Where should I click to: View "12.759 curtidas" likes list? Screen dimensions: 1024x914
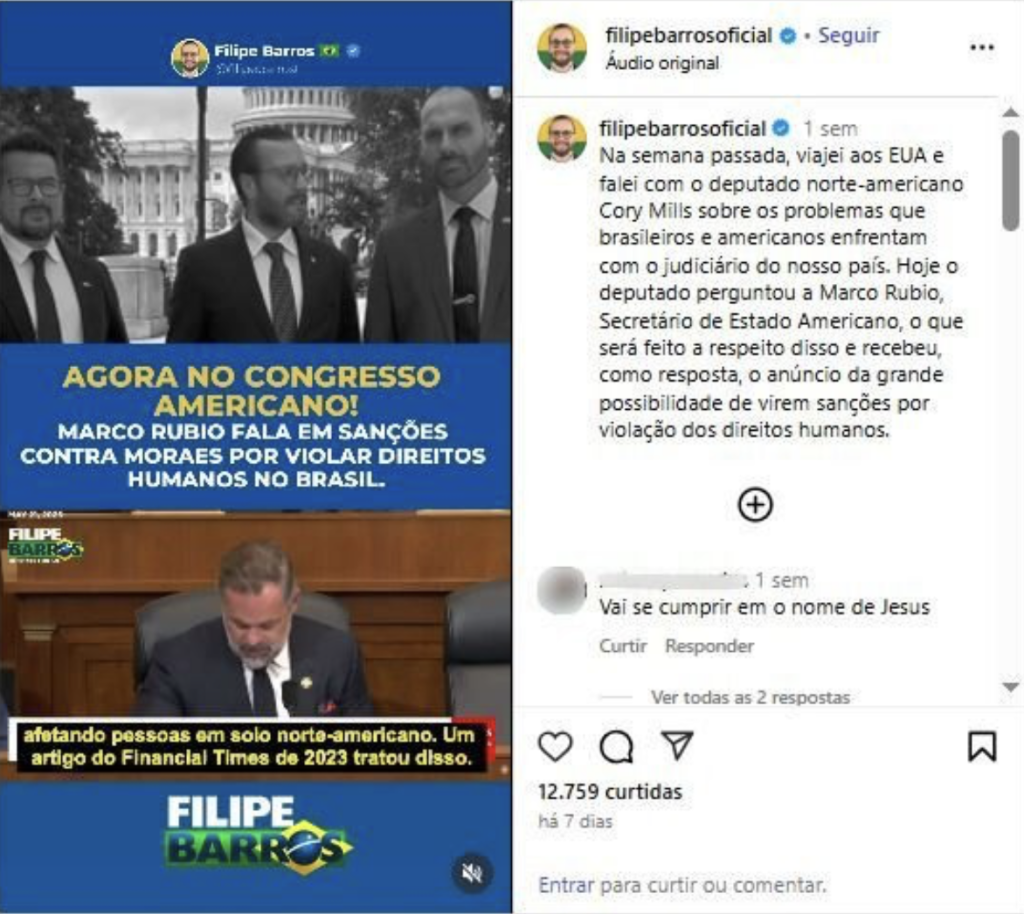610,792
